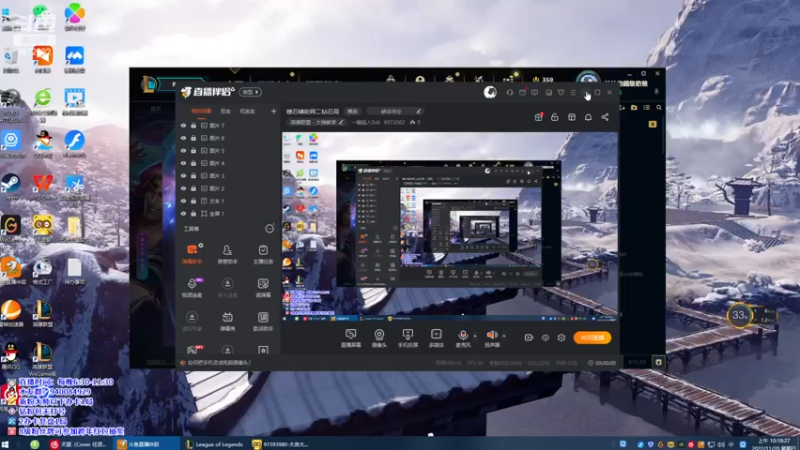Add 直播屏幕 screen capture source

point(351,338)
